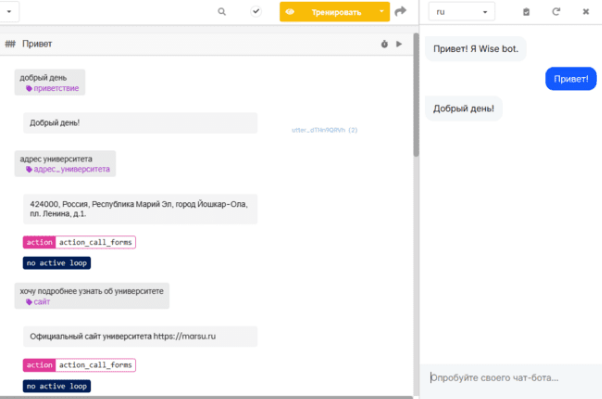602x399 pixels.
Task: Click the vertical scrollbar thumb of story editor
Action: pos(416,95)
